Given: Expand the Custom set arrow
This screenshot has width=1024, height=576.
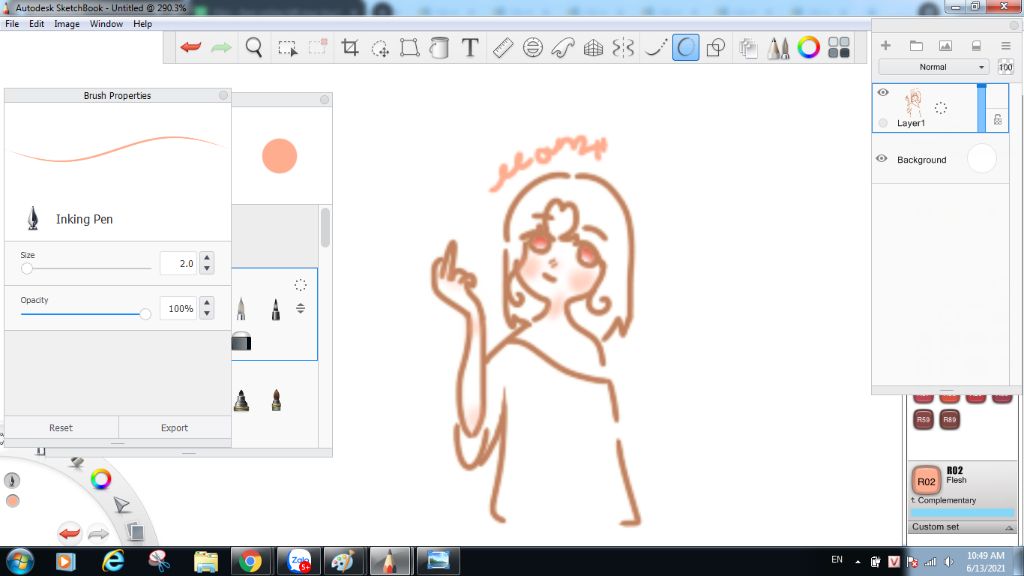Looking at the screenshot, I should (1009, 527).
